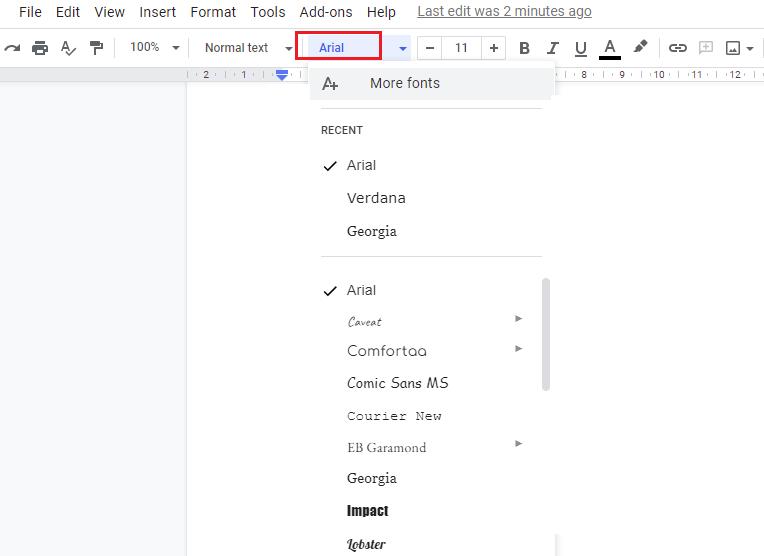Click the blue indent marker on ruler
Viewport: 764px width, 556px height.
[282, 75]
